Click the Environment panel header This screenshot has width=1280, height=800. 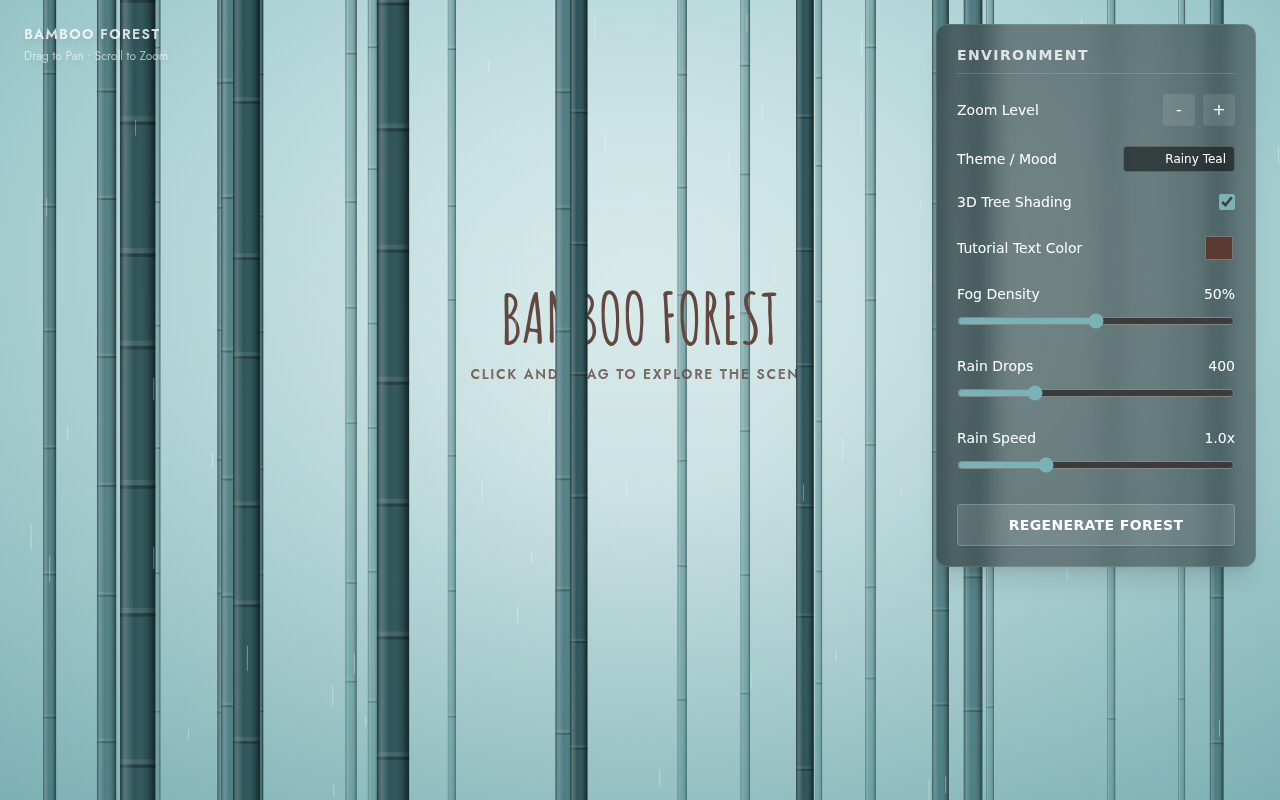(1023, 55)
